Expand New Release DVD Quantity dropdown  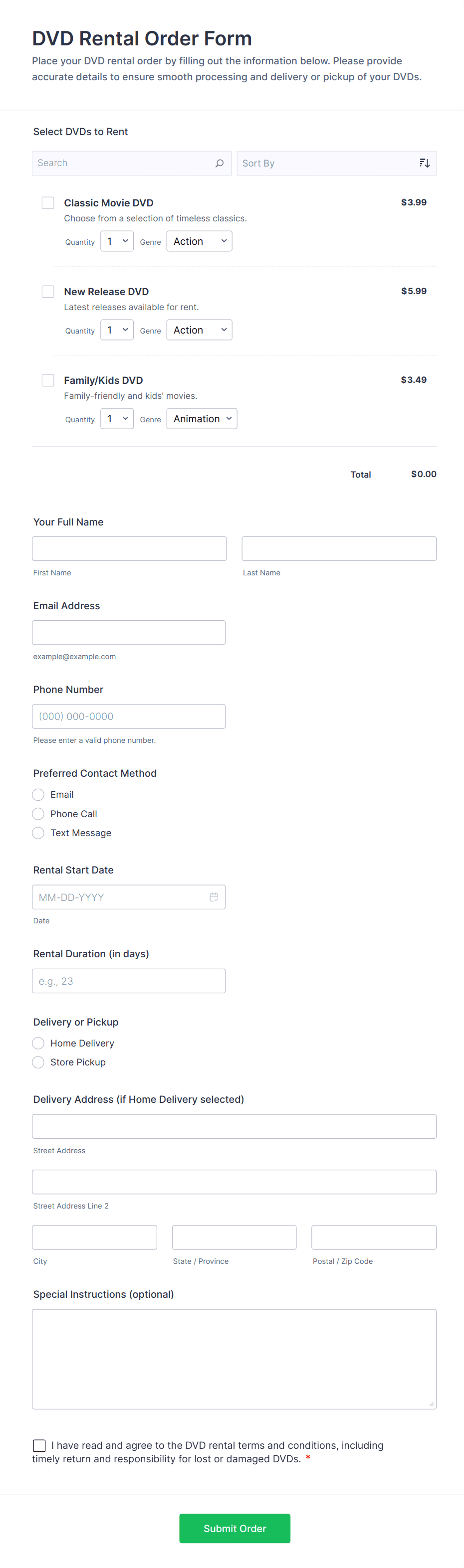[117, 331]
